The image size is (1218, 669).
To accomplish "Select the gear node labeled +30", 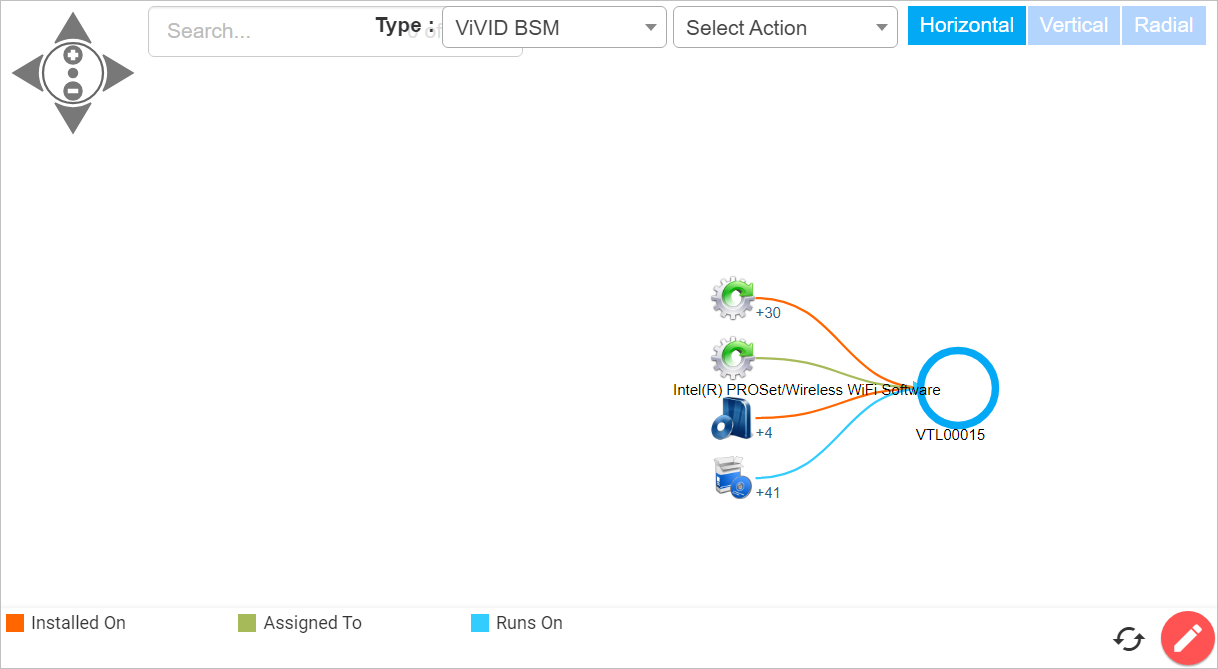I will pos(733,297).
